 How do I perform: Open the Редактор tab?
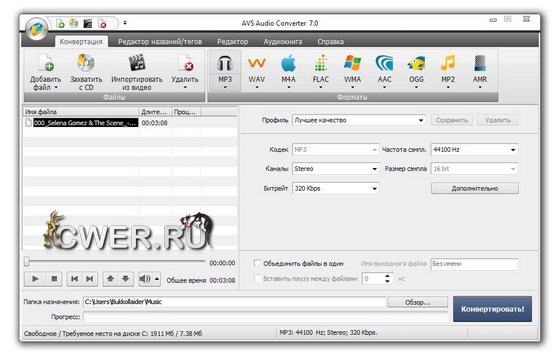click(x=232, y=41)
